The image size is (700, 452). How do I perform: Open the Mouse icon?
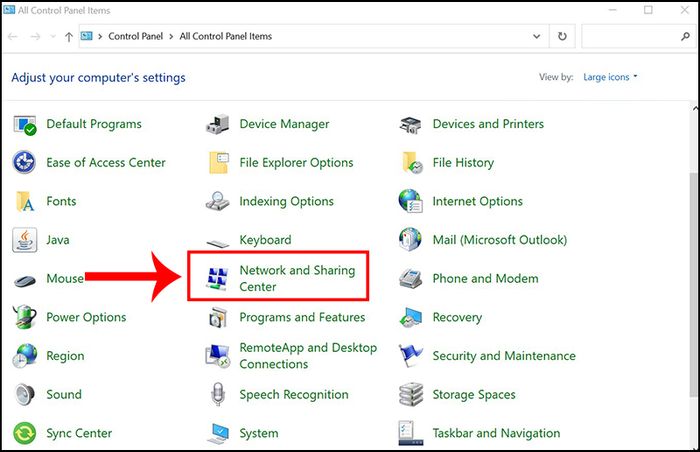click(25, 281)
